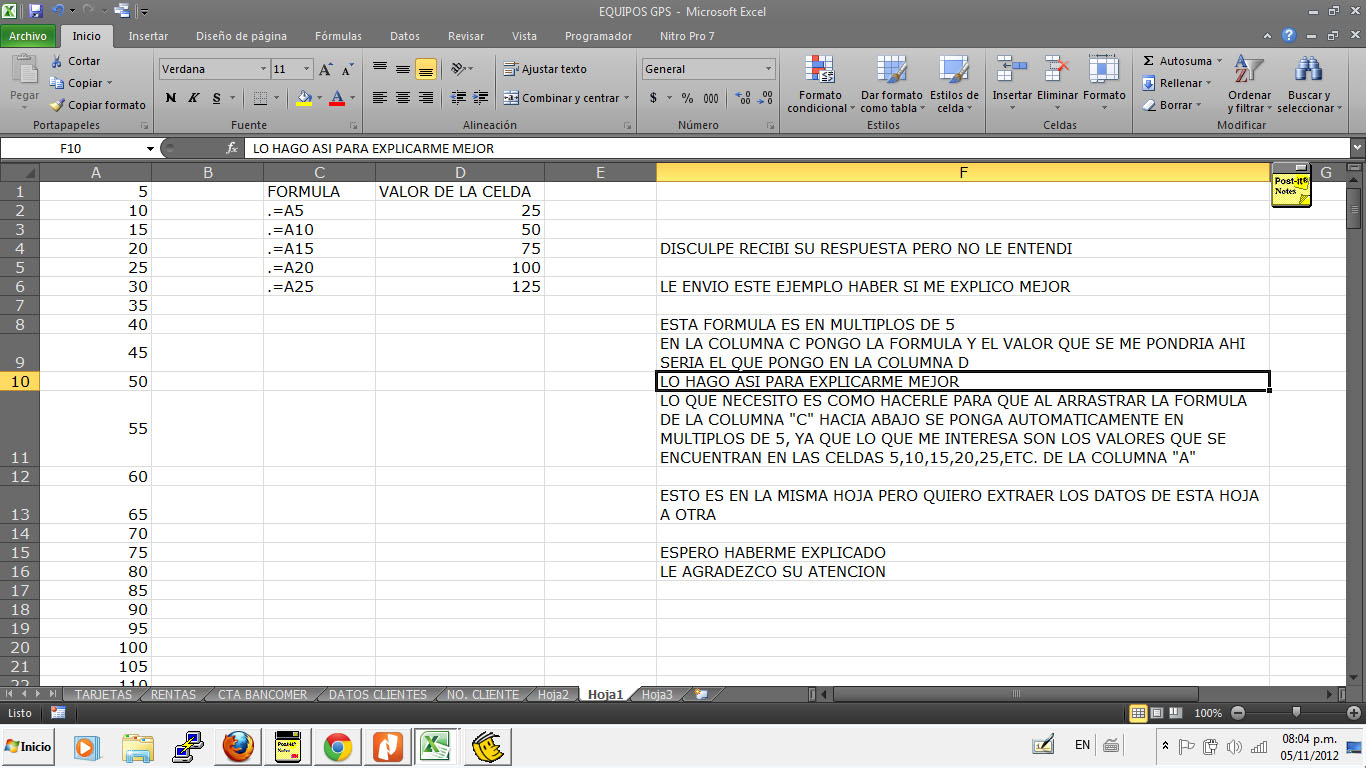Viewport: 1366px width, 768px height.
Task: Switch to Revisar ribbon tab
Action: coord(466,36)
